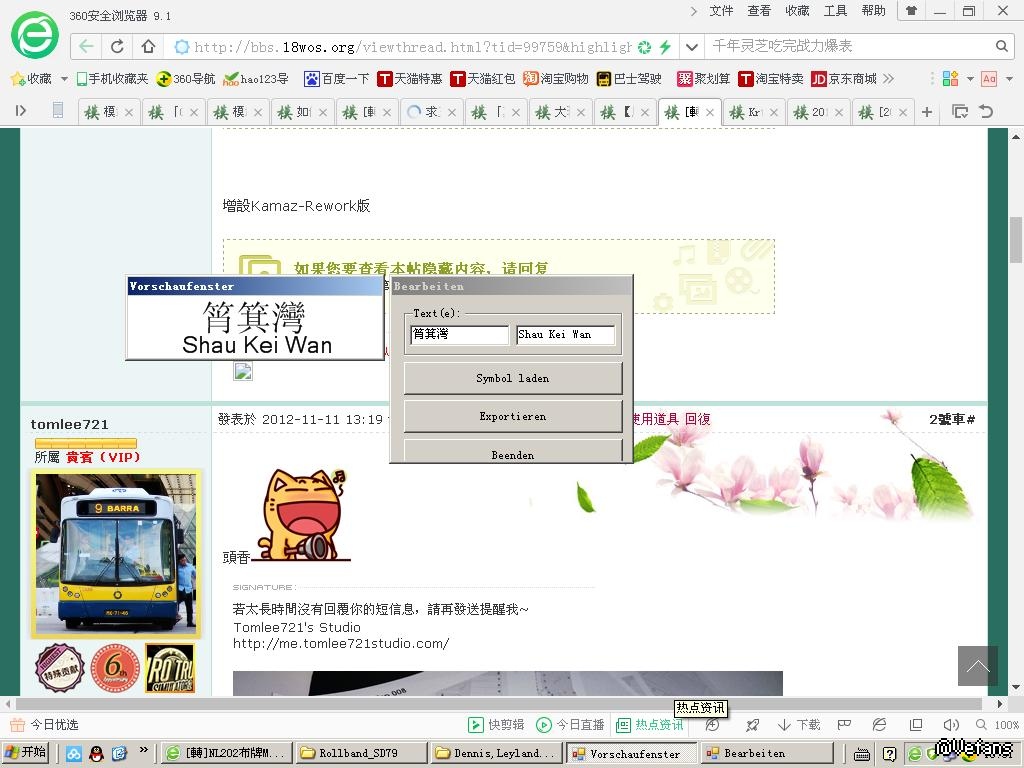Open the address bar dropdown arrow
The image size is (1024, 768).
click(x=691, y=47)
